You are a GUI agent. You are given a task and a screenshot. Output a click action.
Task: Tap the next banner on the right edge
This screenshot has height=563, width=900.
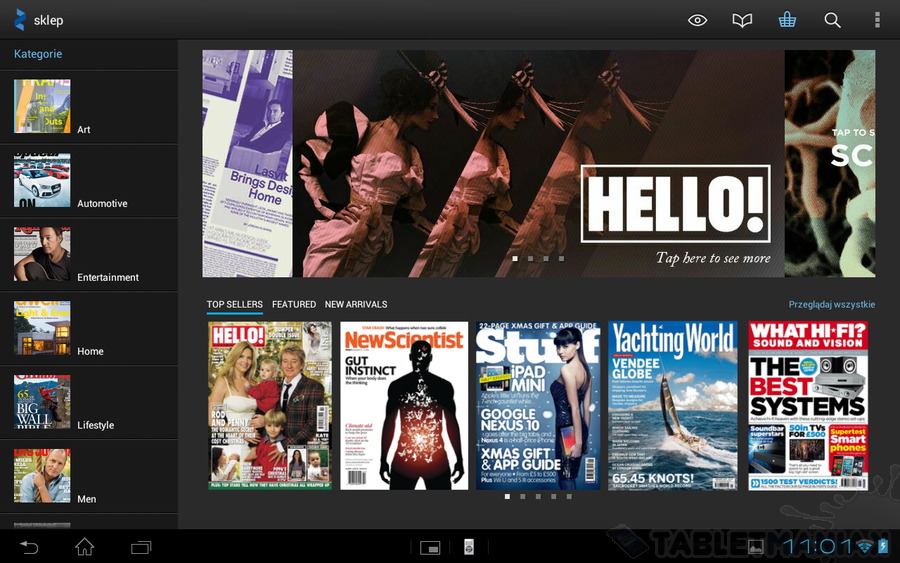point(830,164)
